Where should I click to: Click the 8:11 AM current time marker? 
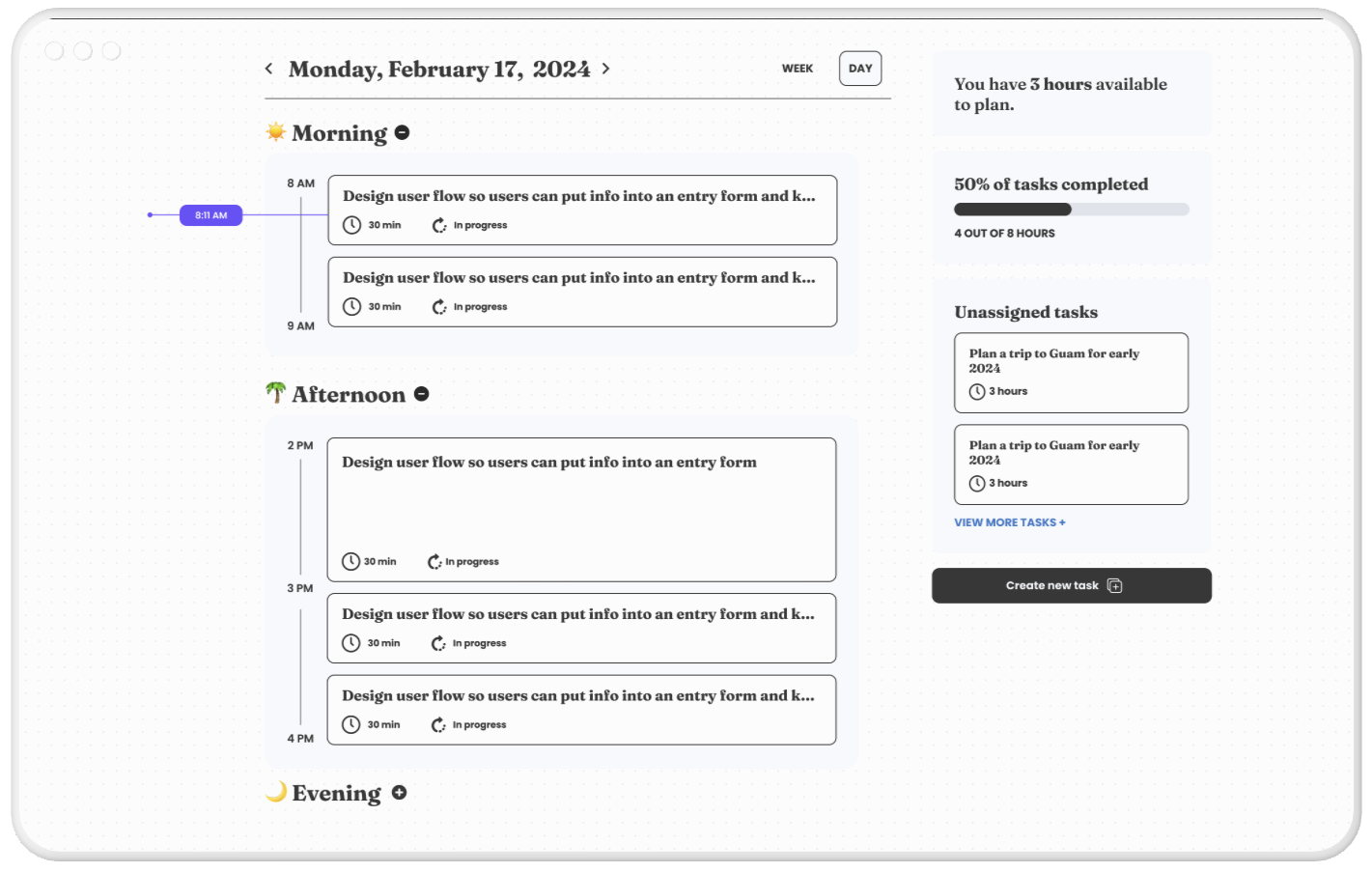(210, 215)
